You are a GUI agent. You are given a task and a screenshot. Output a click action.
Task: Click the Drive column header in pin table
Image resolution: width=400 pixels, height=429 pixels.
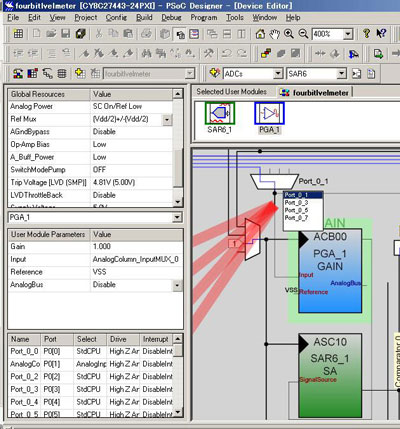coord(123,339)
